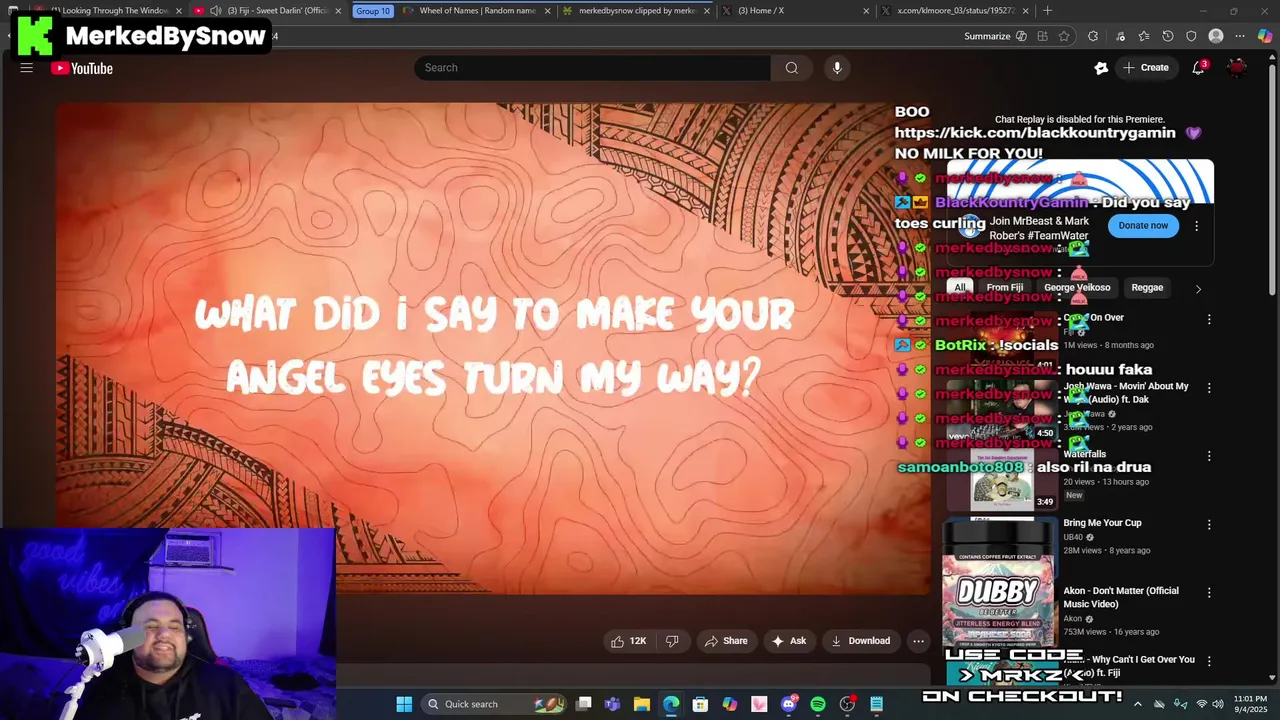Click the Share button
The image size is (1280, 720).
[x=725, y=641]
